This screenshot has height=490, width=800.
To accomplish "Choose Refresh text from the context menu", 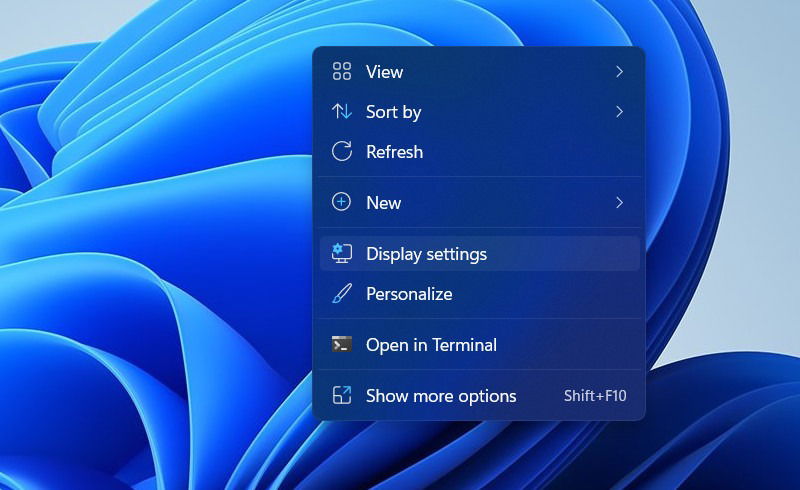I will [394, 152].
